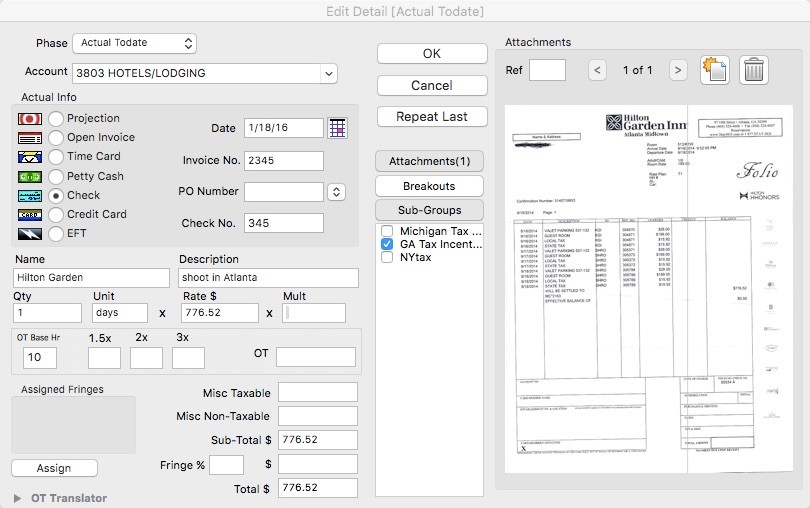Screen dimensions: 810x508
Task: Open the Phase dropdown
Action: [134, 43]
